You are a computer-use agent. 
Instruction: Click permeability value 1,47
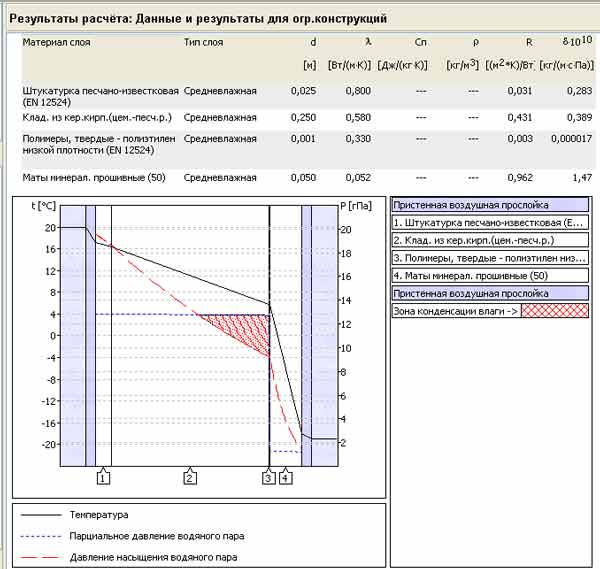582,178
